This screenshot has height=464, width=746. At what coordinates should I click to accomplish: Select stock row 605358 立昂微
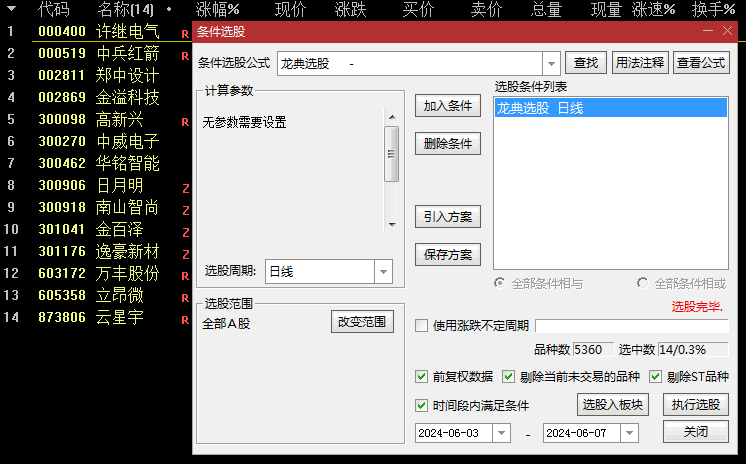pos(96,295)
